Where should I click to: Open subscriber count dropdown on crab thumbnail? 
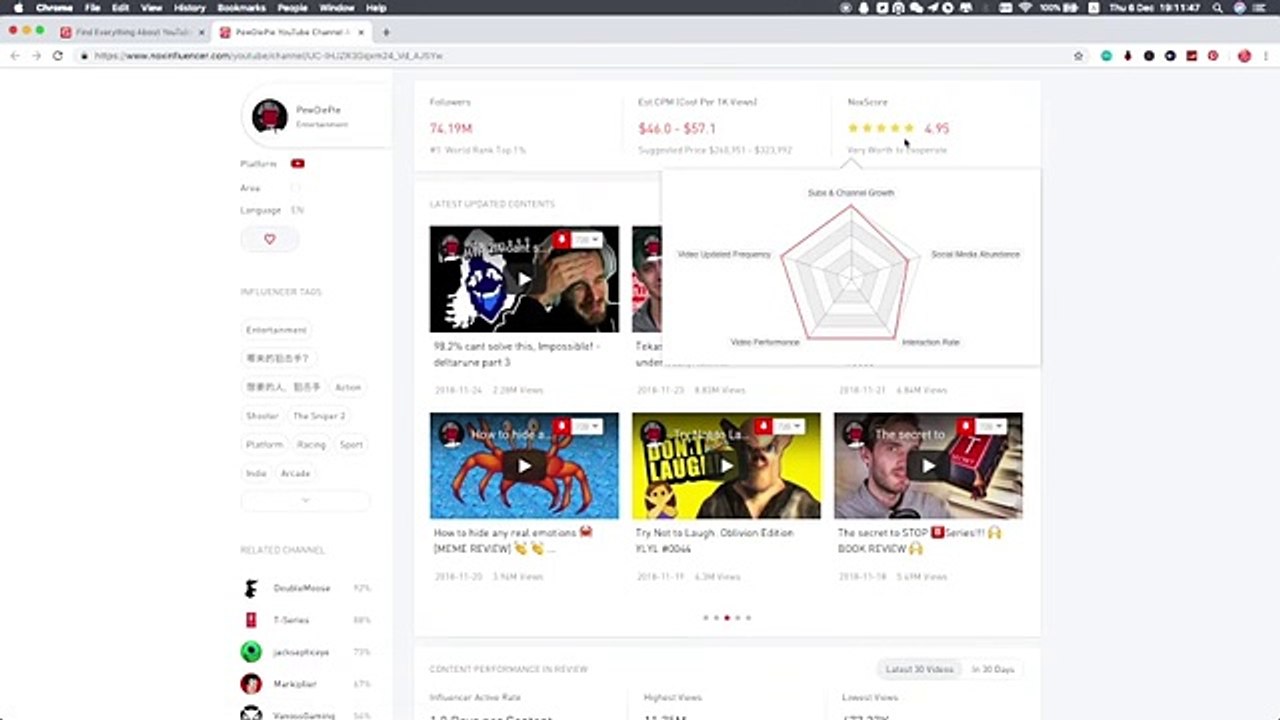[588, 427]
